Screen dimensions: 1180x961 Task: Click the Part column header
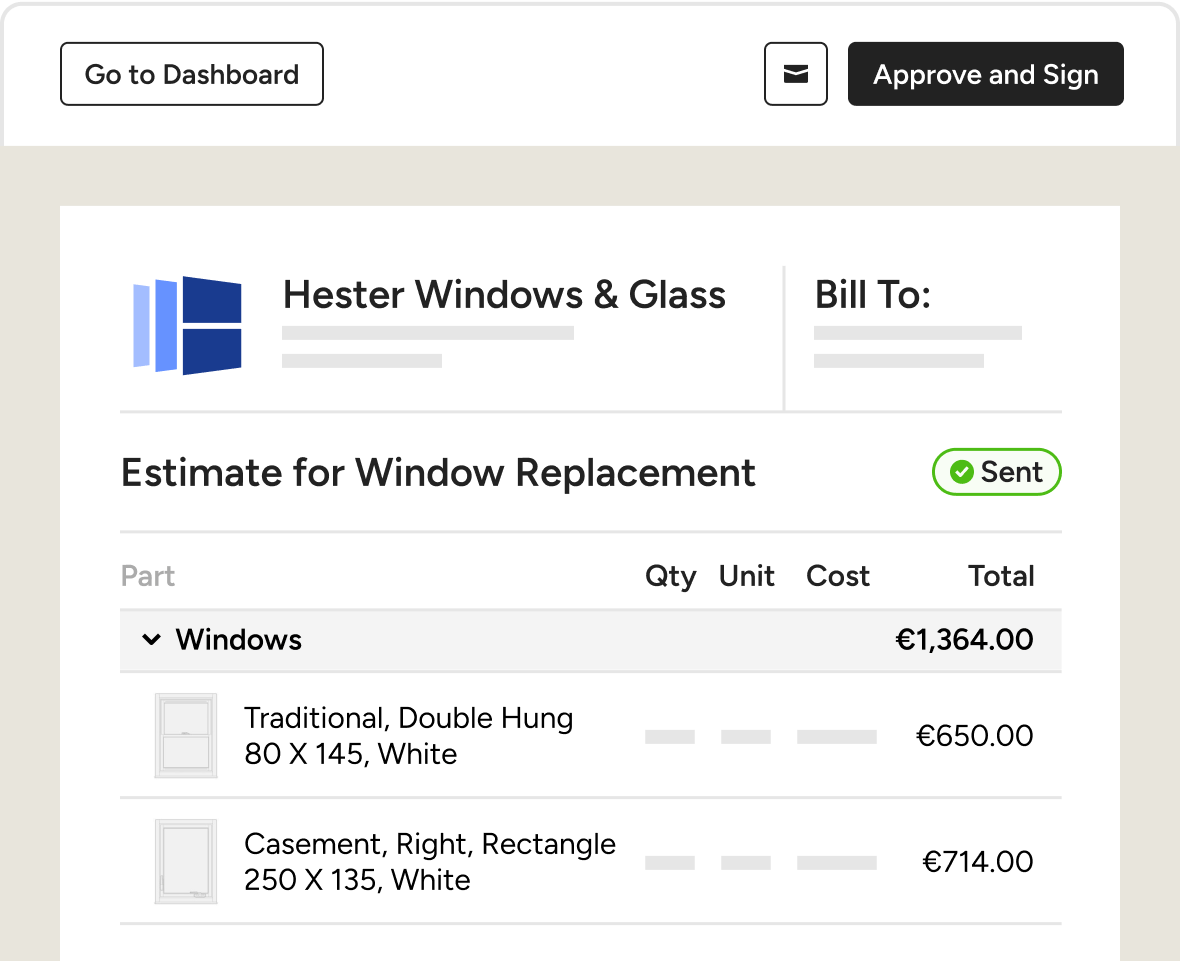tap(148, 576)
